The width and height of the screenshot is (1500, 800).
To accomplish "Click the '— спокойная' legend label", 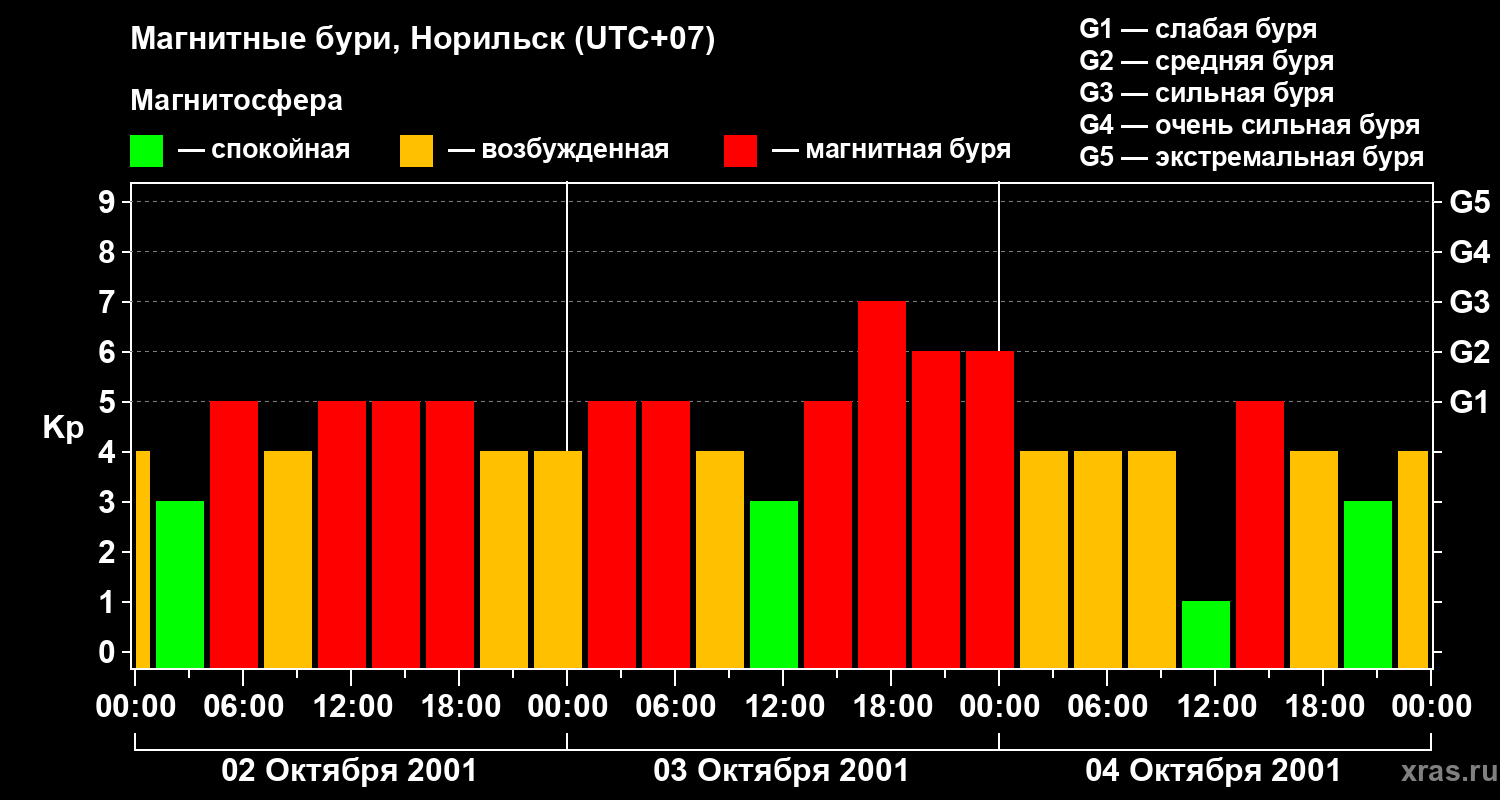I will click(x=264, y=150).
